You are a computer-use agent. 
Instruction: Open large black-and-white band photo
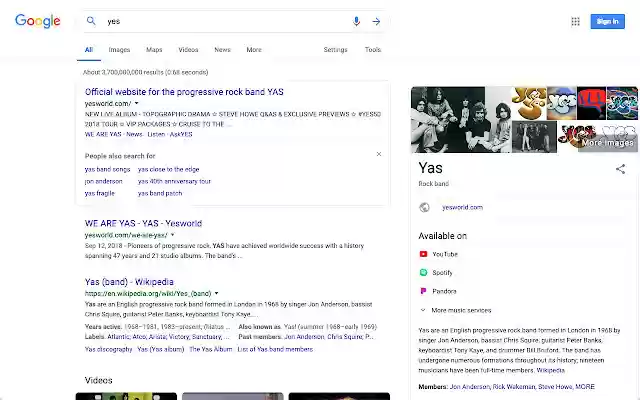(461, 120)
